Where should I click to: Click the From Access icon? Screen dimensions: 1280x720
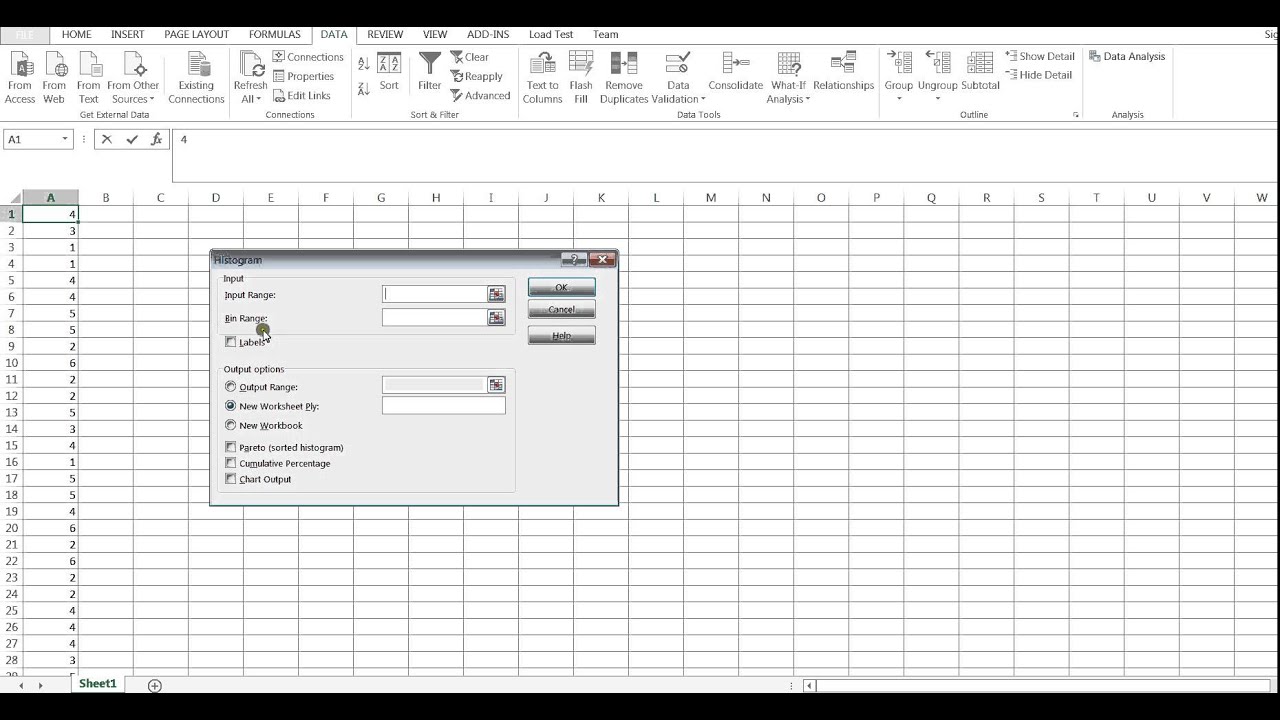pos(20,78)
